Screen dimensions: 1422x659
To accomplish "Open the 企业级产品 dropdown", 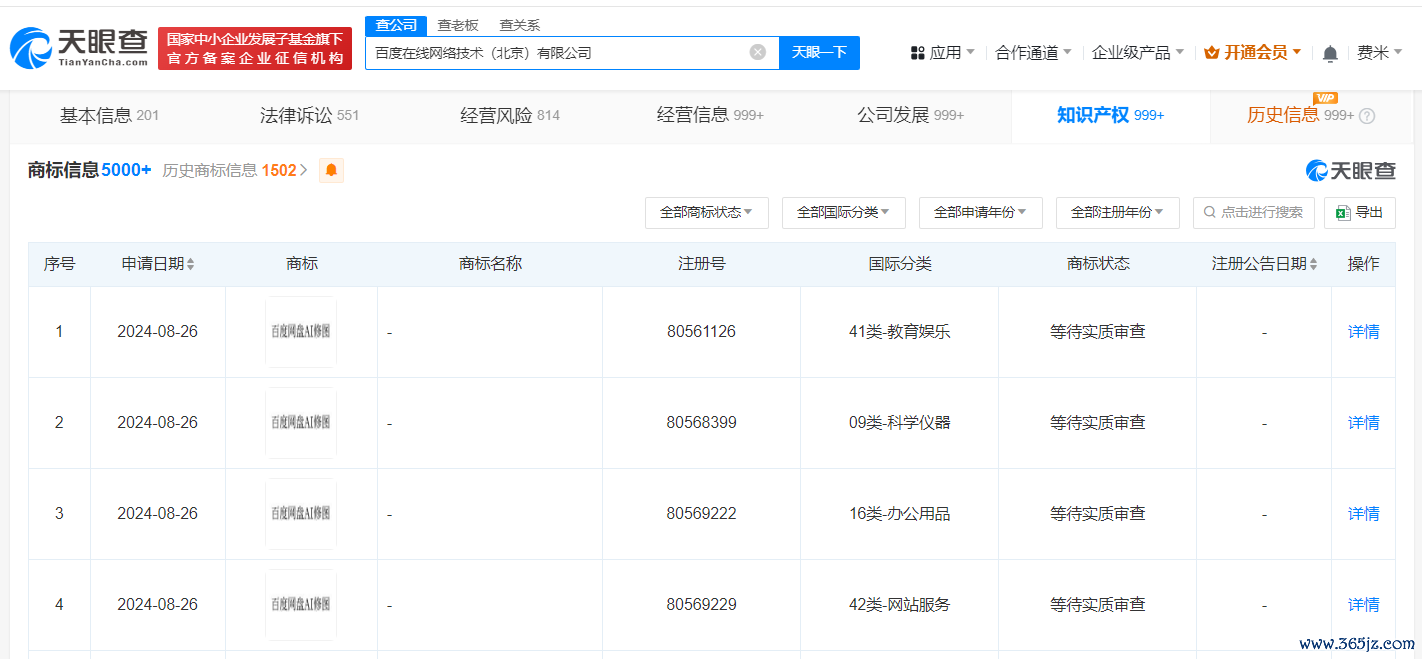I will 1138,53.
